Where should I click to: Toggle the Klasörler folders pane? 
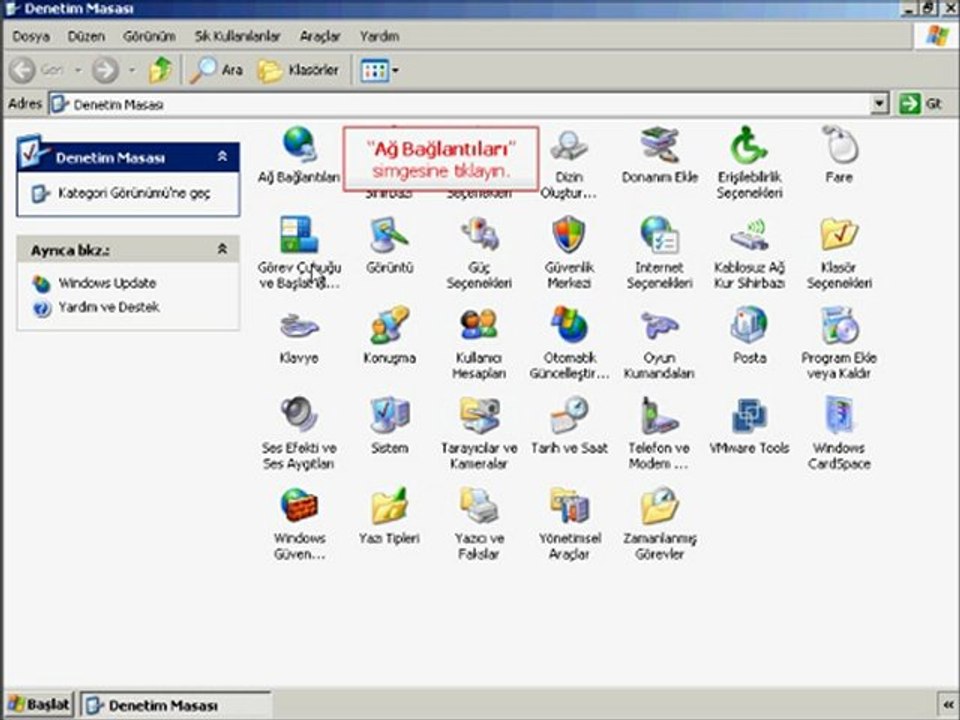298,70
